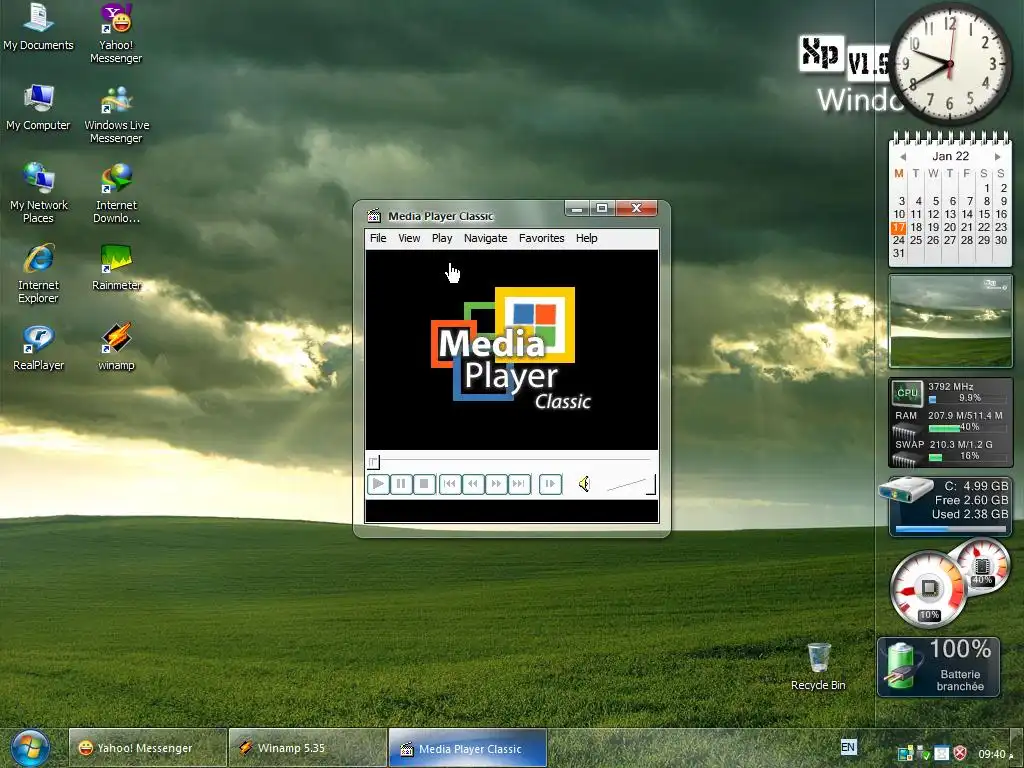
Task: Click the "Jan 22" calendar header
Action: (950, 156)
